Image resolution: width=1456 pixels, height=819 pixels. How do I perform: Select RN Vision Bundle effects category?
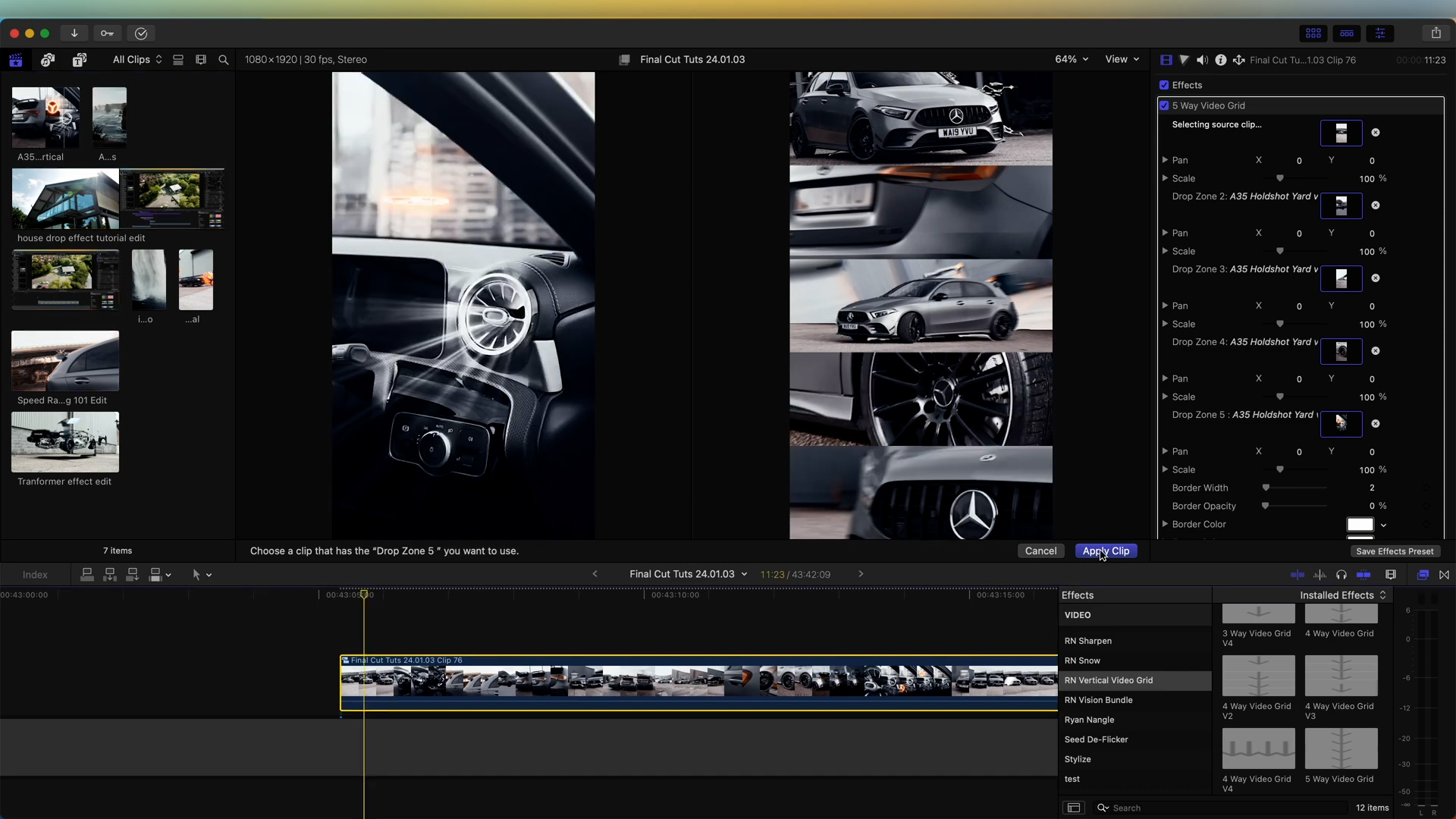(1098, 700)
